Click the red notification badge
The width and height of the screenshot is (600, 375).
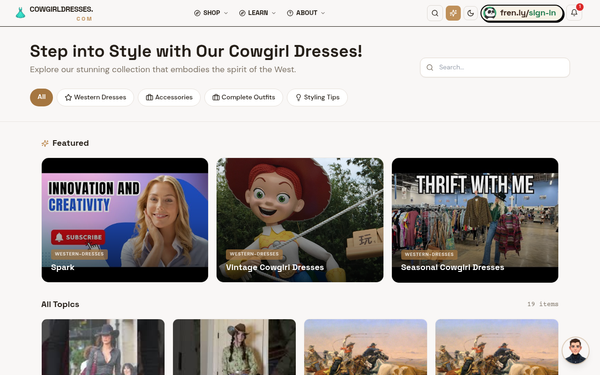tap(579, 7)
